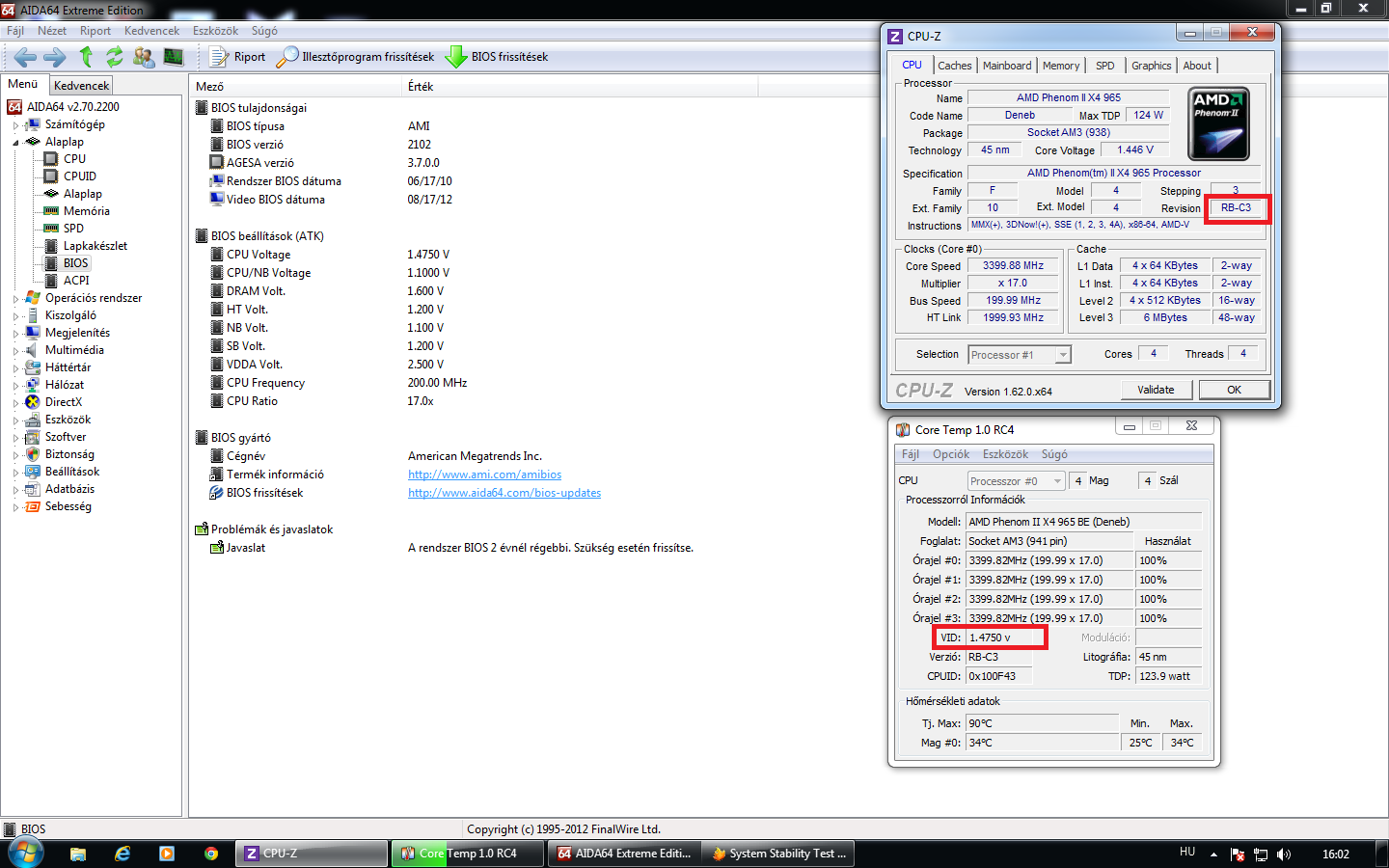Click the users icon in AIDA64 toolbar
Image resolution: width=1389 pixels, height=868 pixels.
click(x=144, y=57)
